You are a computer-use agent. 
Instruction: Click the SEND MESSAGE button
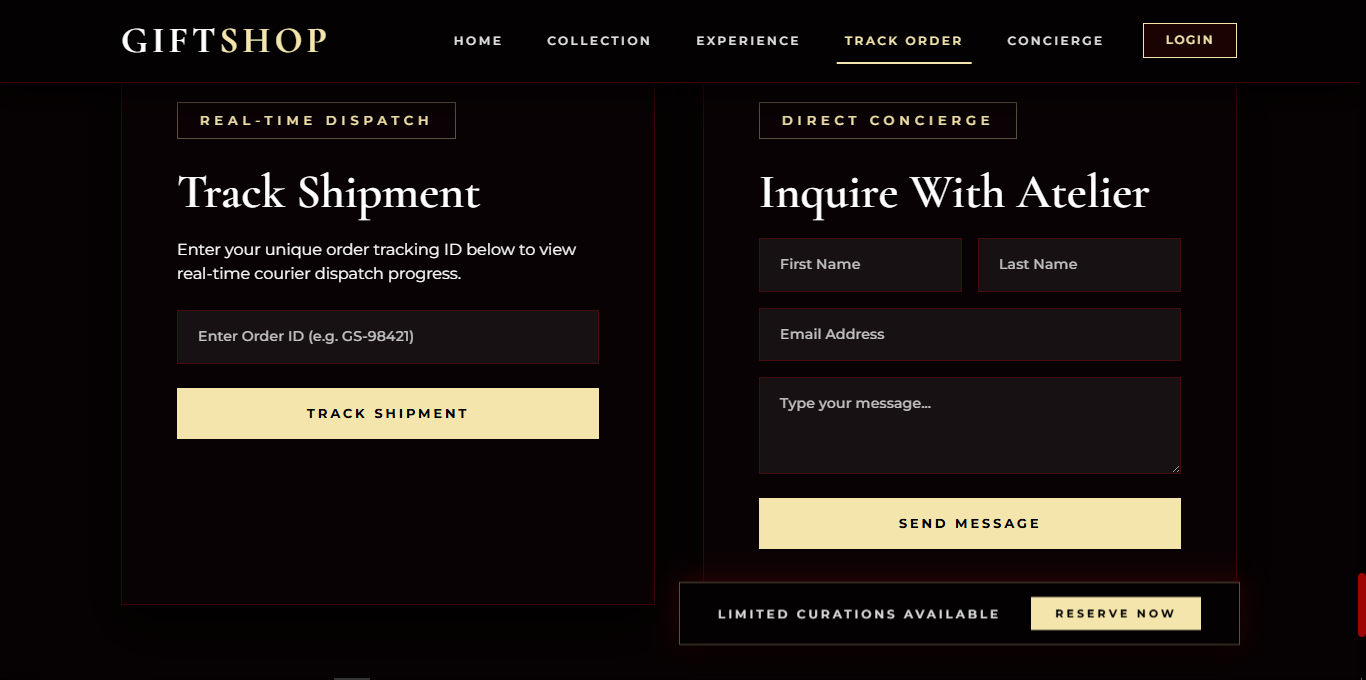pos(970,523)
